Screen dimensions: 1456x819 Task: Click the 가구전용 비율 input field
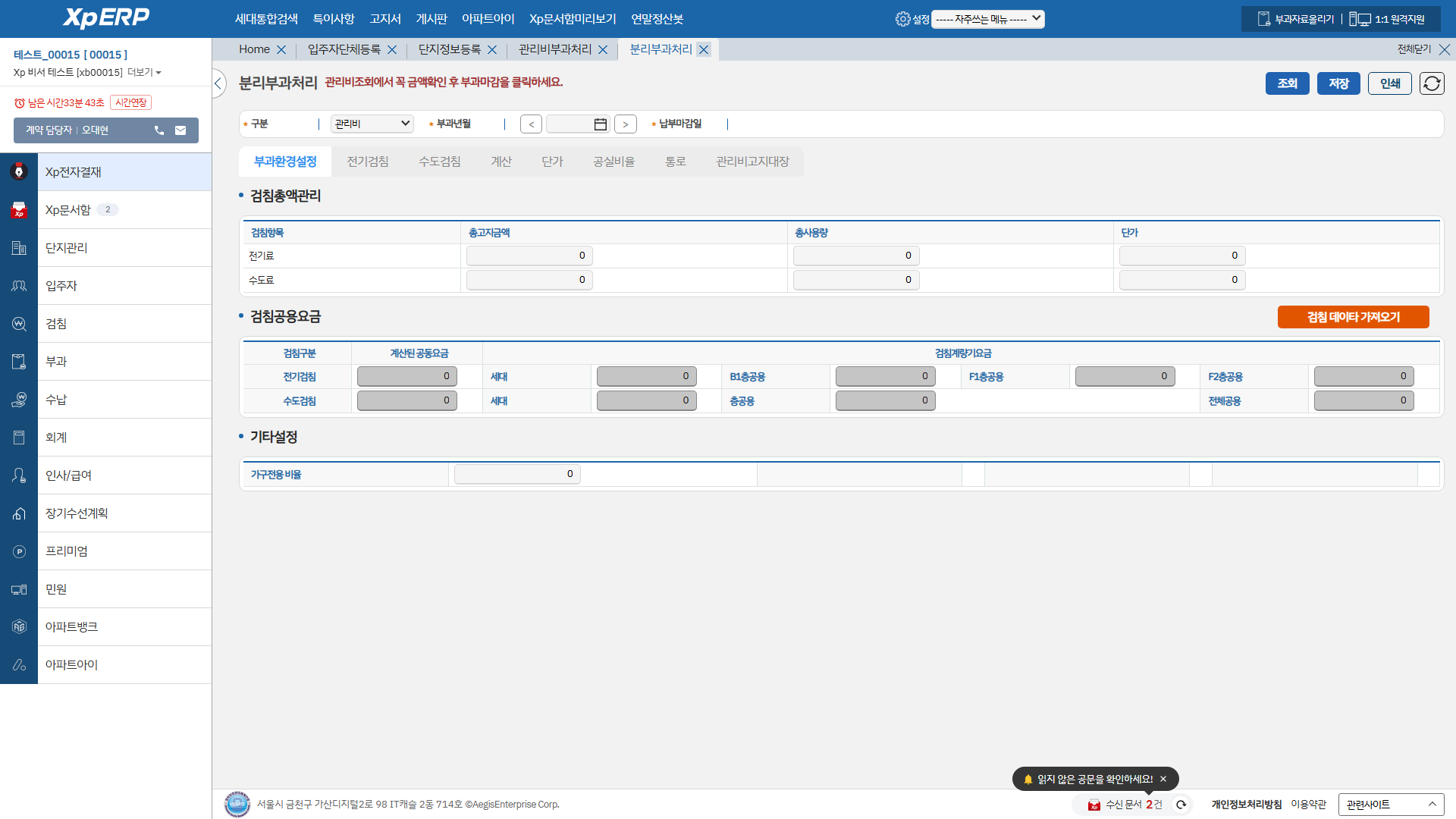point(517,474)
